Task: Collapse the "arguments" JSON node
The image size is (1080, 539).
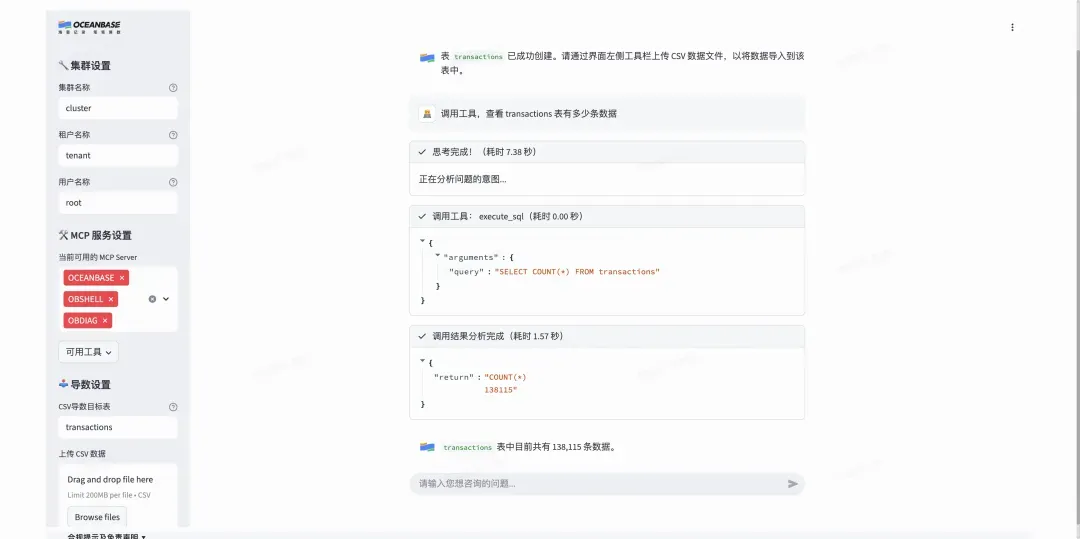Action: coord(437,256)
